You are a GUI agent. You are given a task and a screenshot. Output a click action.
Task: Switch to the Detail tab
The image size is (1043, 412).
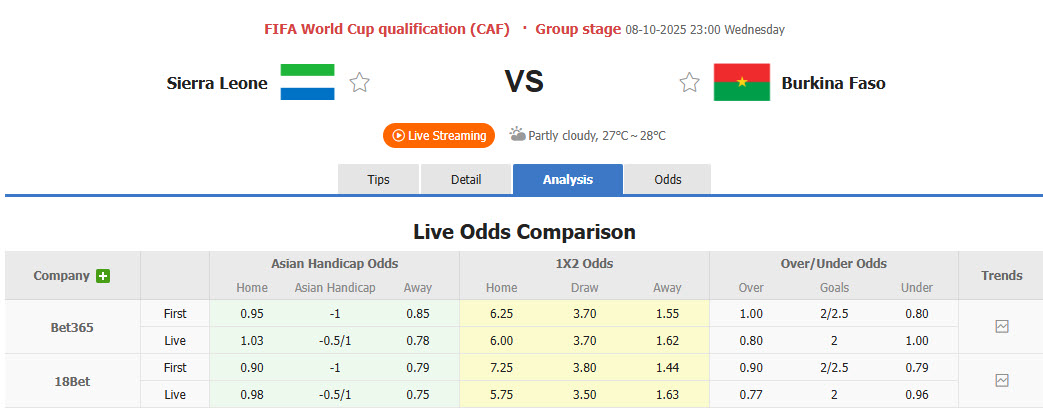coord(466,180)
